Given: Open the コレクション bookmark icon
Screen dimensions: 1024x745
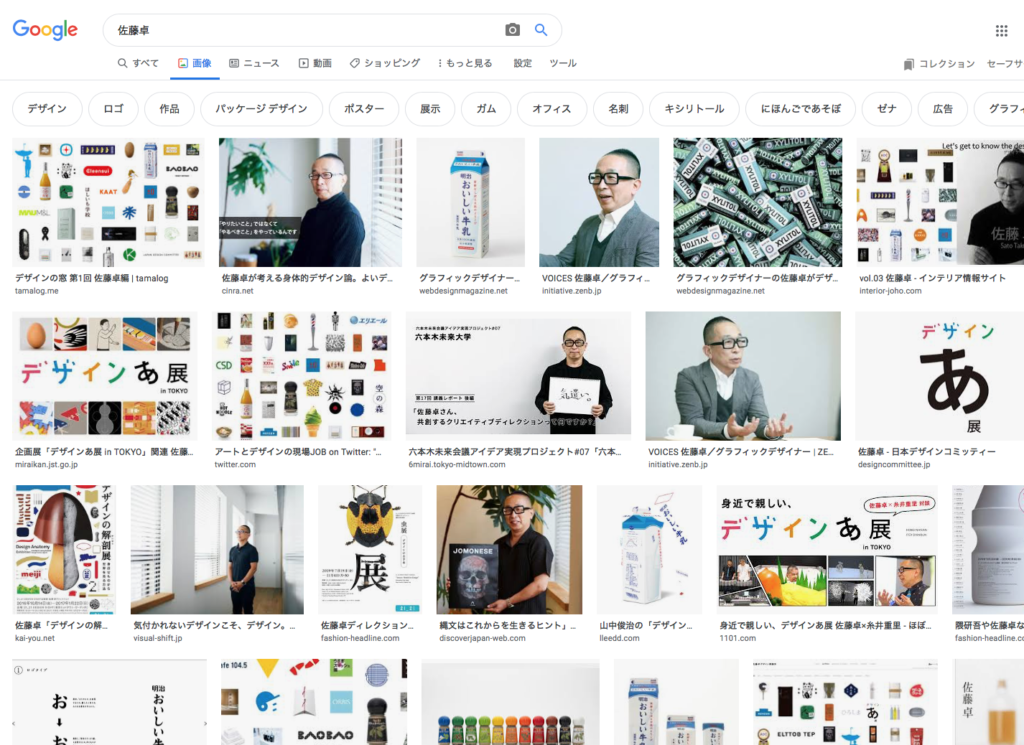Looking at the screenshot, I should [908, 64].
